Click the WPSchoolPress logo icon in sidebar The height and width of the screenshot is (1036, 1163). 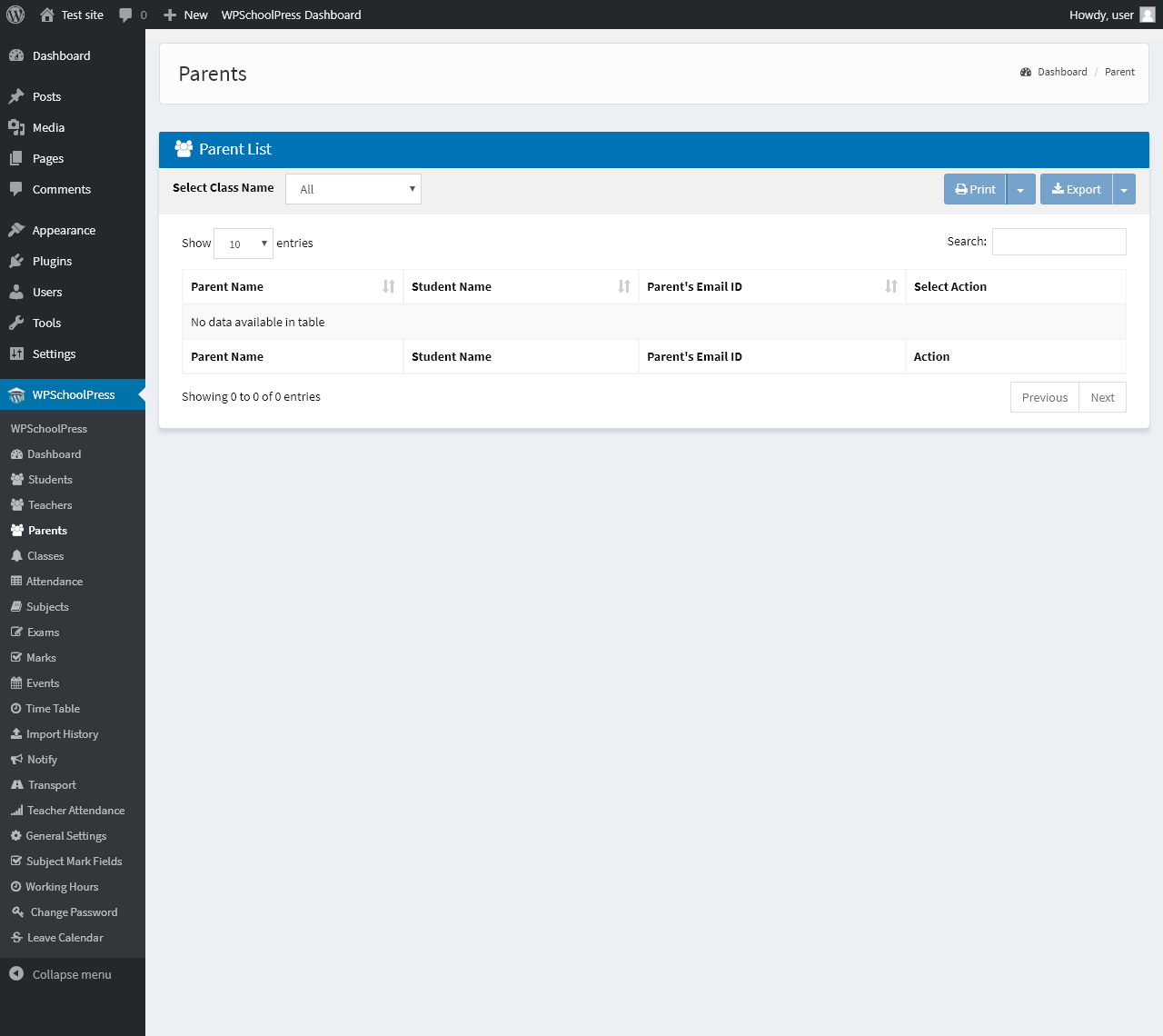pos(16,394)
